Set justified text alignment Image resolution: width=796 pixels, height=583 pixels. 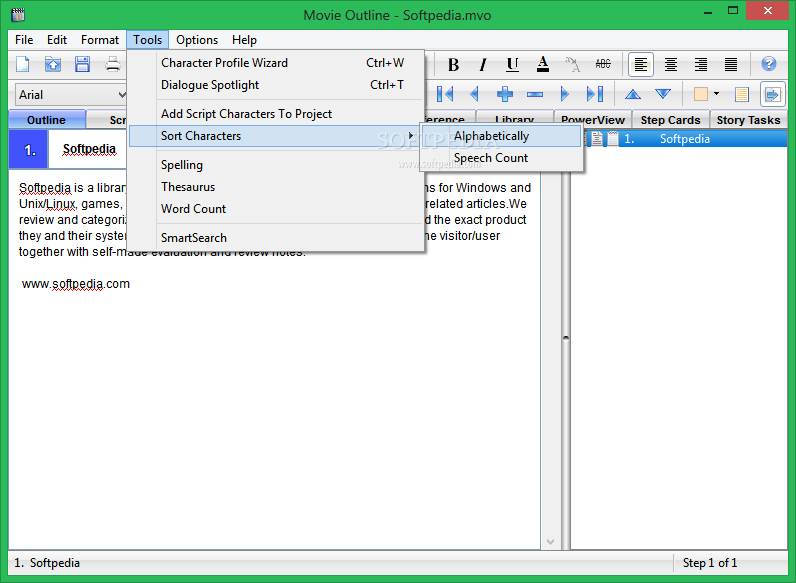pyautogui.click(x=731, y=64)
